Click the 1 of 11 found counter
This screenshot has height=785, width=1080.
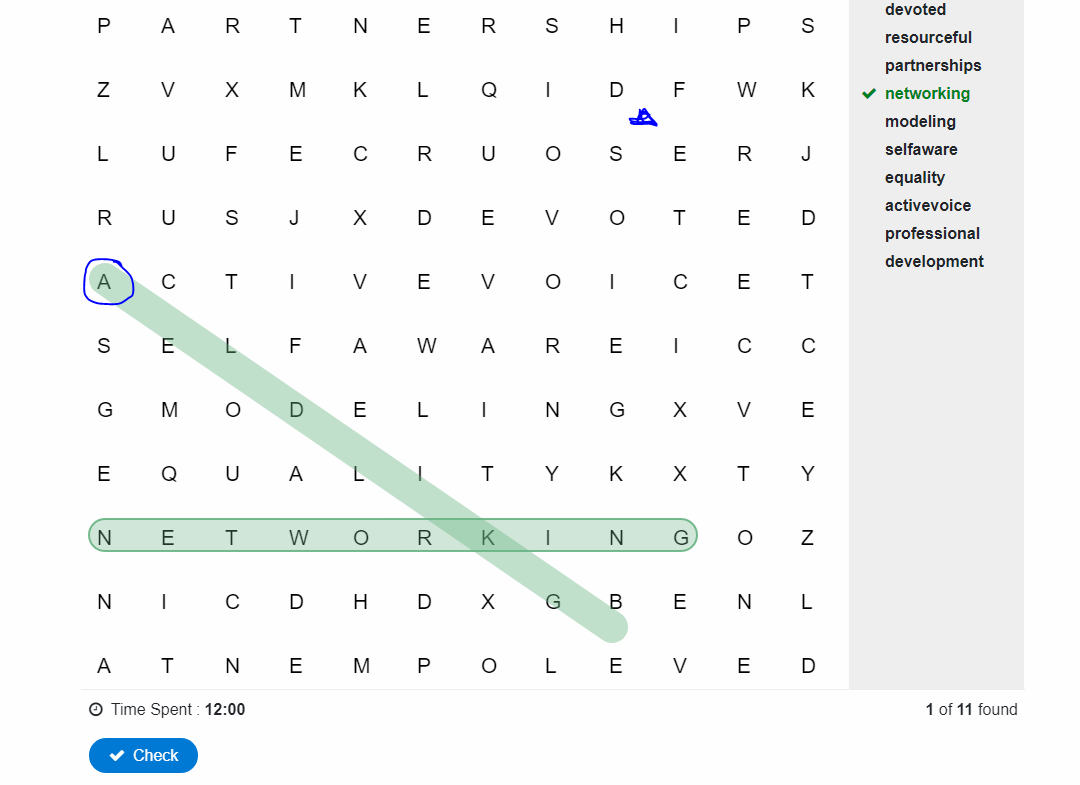click(971, 709)
